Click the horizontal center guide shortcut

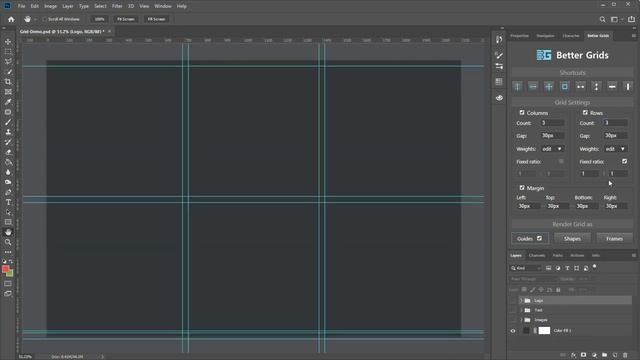(533, 87)
